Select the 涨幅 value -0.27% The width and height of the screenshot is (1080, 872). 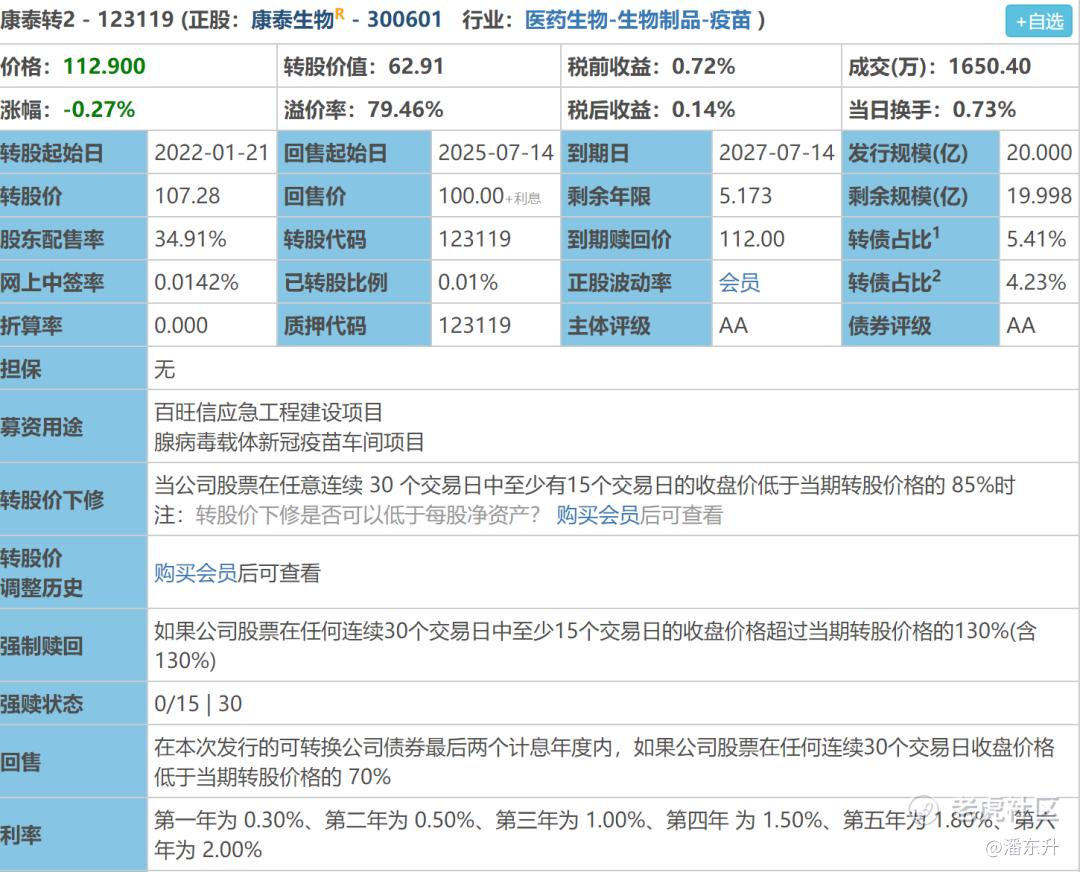pyautogui.click(x=99, y=110)
